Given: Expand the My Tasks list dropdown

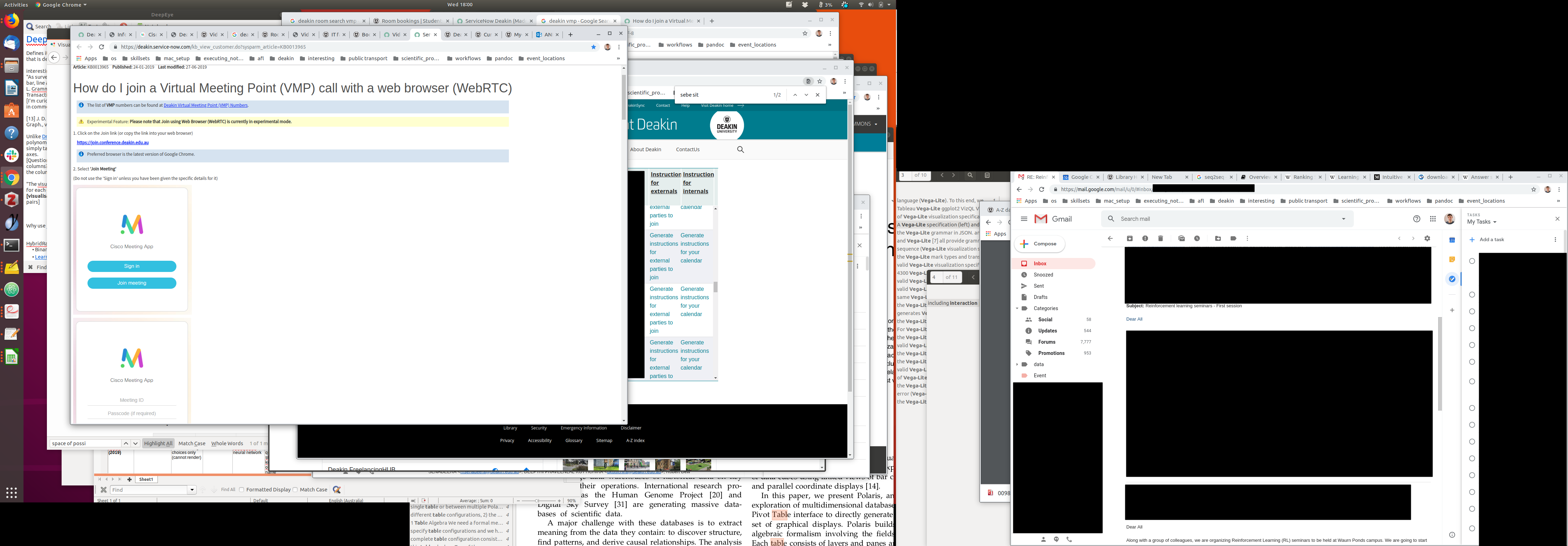Looking at the screenshot, I should click(x=1494, y=222).
